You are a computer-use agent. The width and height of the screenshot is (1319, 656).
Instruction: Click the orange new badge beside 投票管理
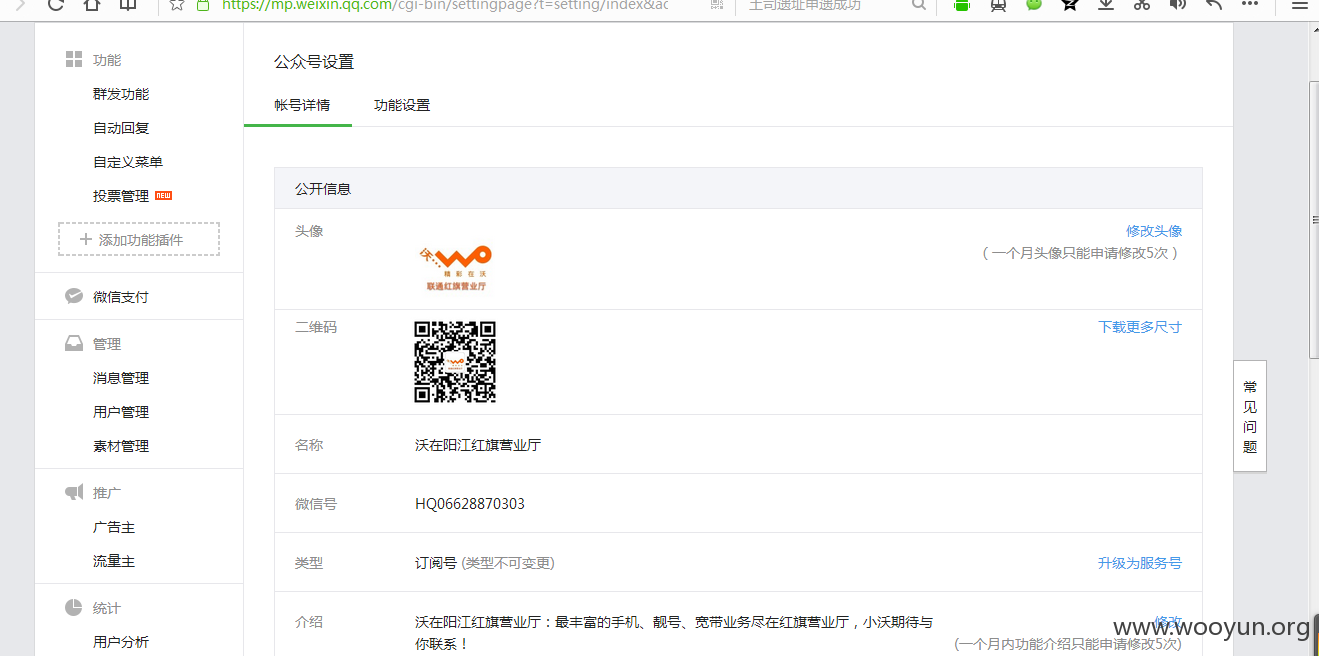point(163,195)
